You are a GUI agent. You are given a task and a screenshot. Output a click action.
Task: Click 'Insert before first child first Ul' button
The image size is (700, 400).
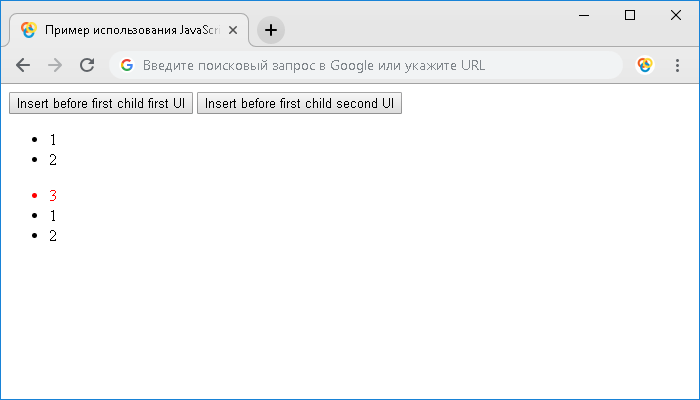[101, 103]
